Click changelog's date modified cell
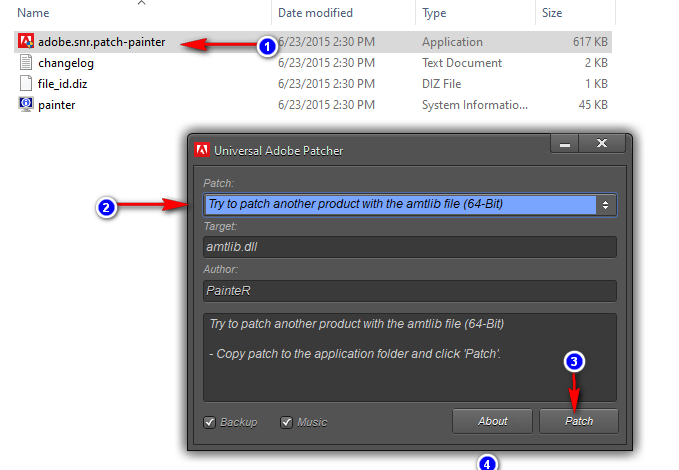Screen dimensions: 679x470 coord(327,63)
